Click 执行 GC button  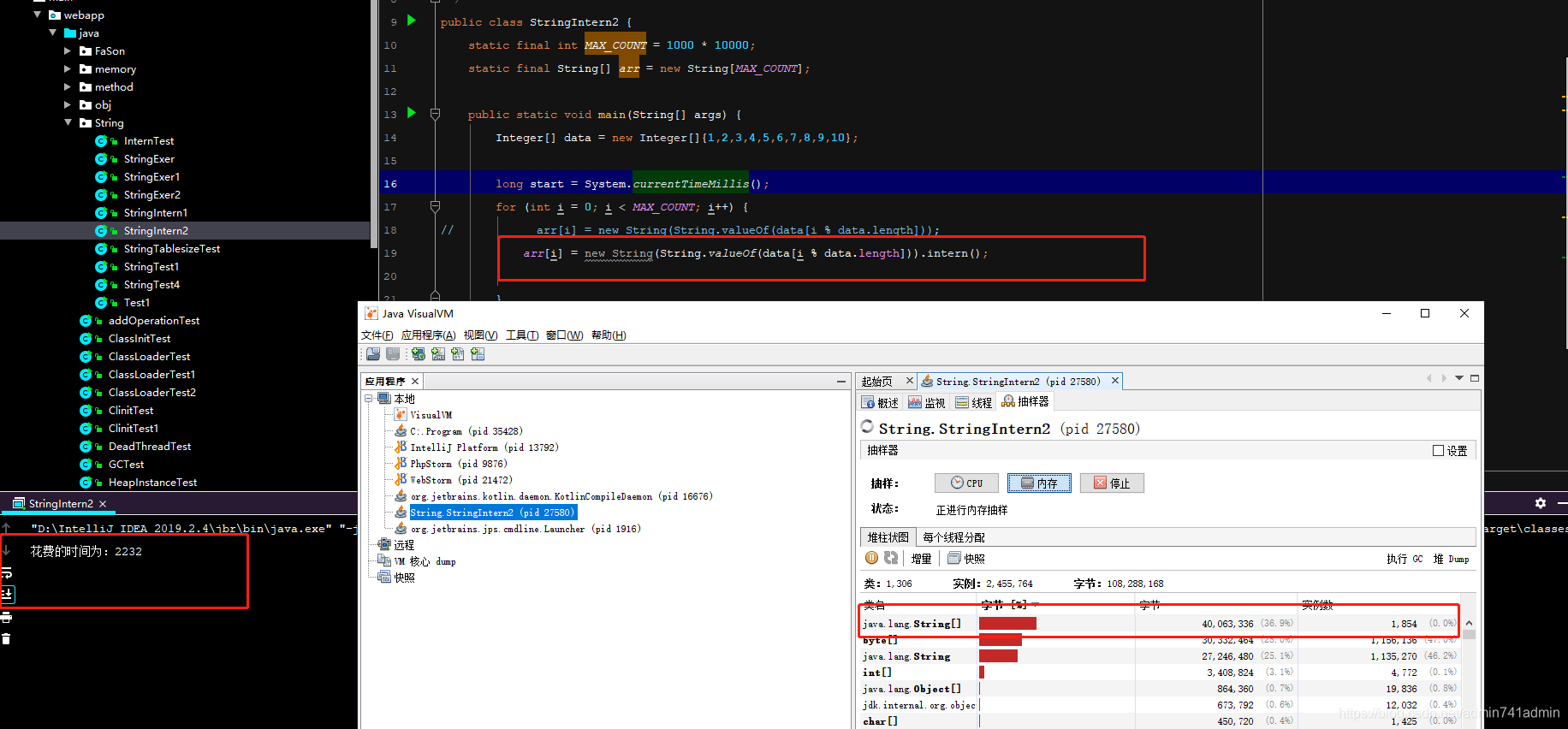[1405, 559]
